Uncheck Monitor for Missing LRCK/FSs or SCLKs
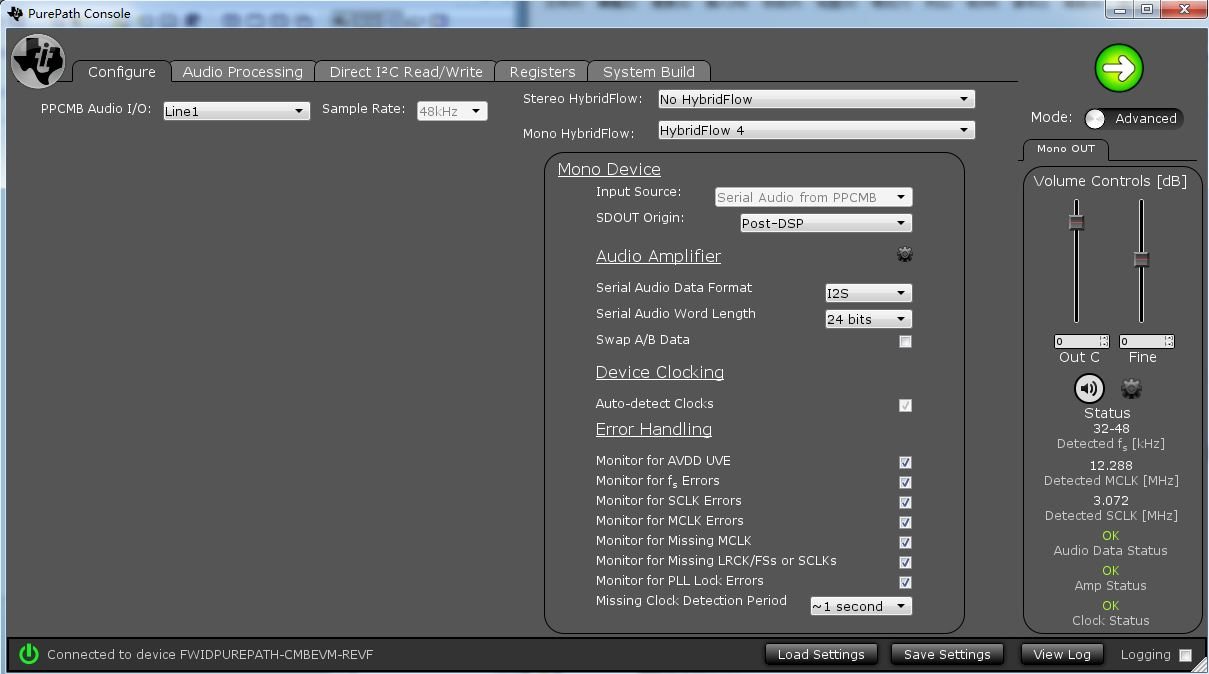The height and width of the screenshot is (674, 1209). point(905,562)
